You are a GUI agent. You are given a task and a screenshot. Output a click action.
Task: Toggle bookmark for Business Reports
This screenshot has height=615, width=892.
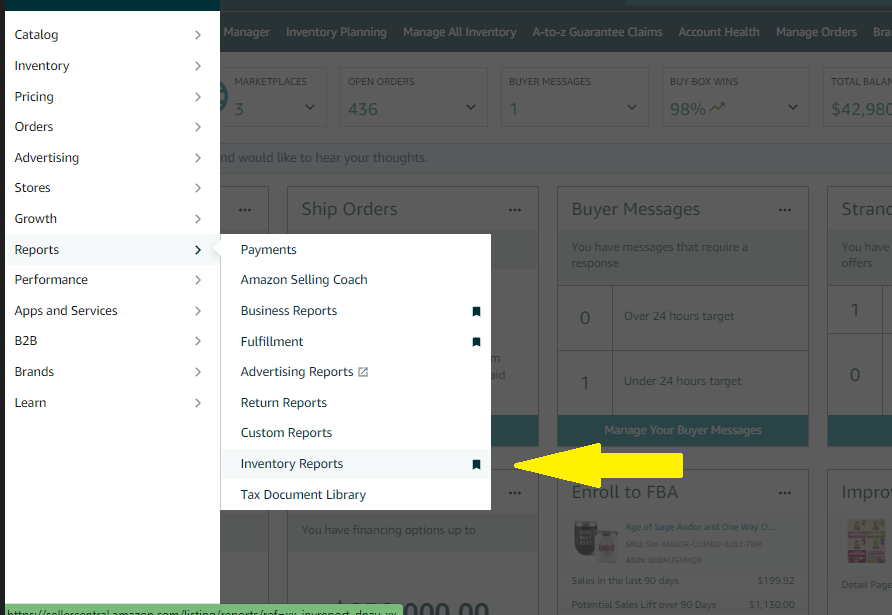click(477, 311)
